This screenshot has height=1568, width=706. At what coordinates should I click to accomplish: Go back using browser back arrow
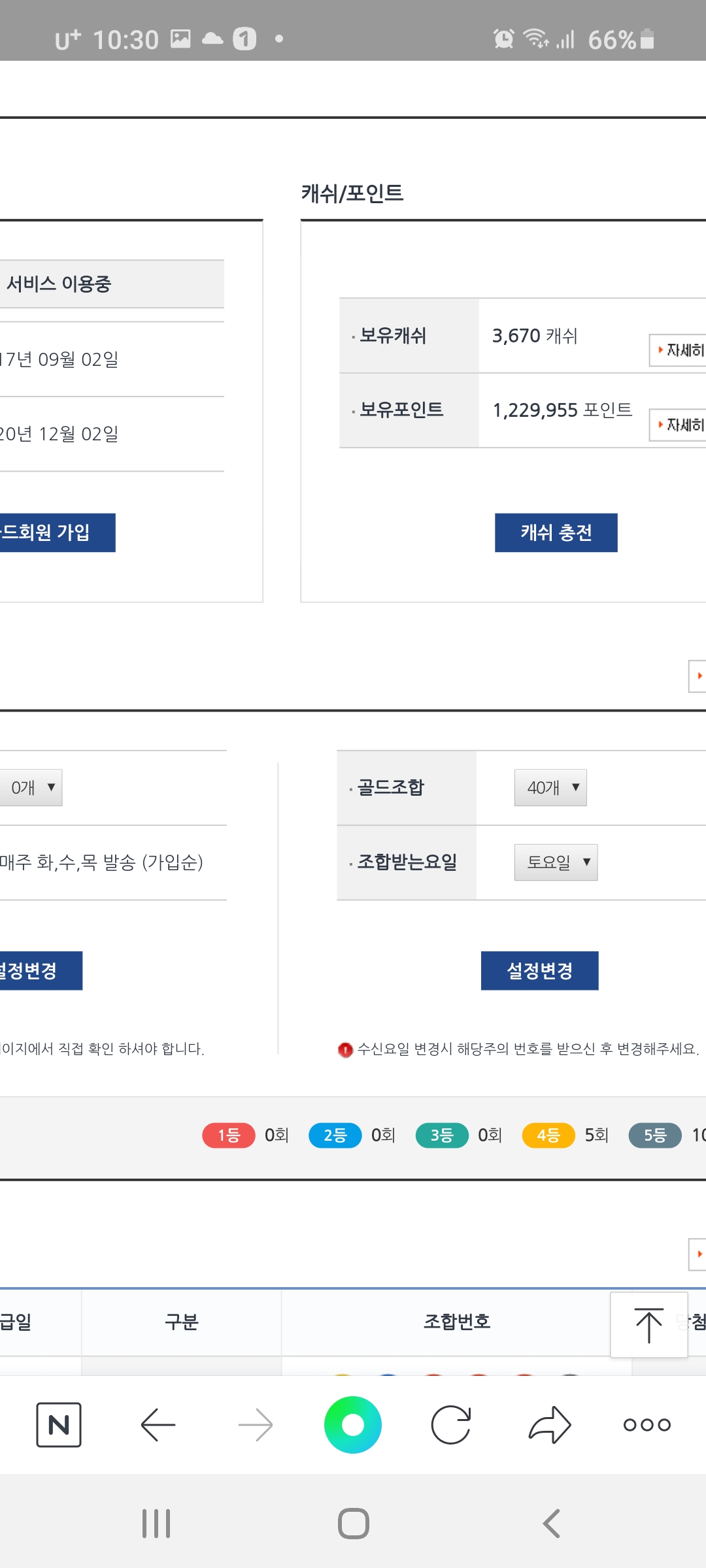pyautogui.click(x=158, y=1424)
